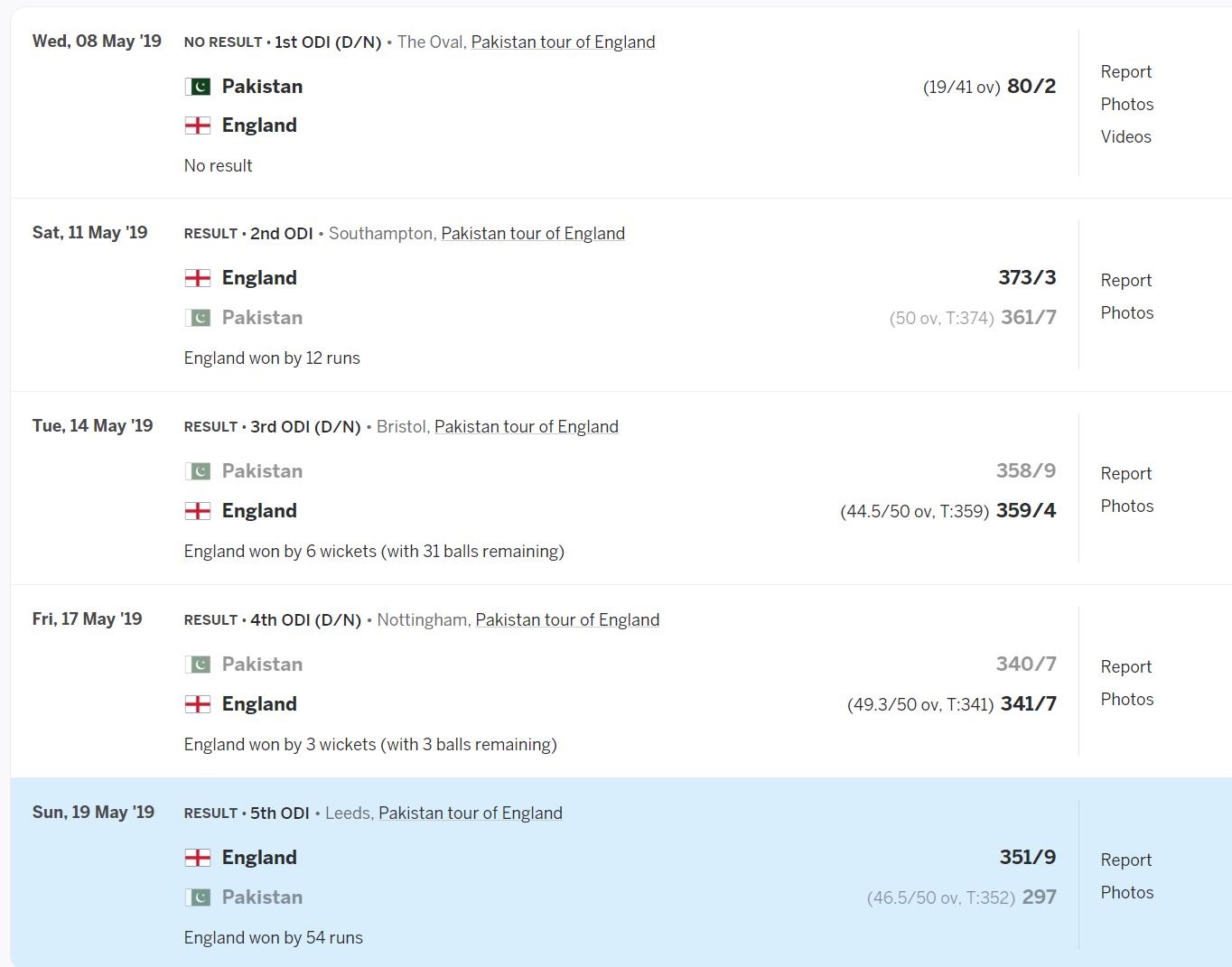This screenshot has height=967, width=1232.
Task: Open tour link in Nottingham match header
Action: [x=567, y=620]
